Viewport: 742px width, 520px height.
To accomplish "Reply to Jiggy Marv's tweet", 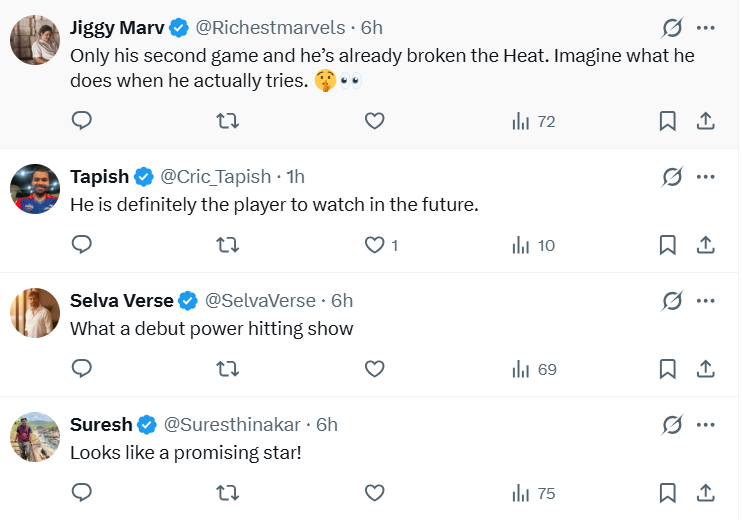I will tap(82, 121).
